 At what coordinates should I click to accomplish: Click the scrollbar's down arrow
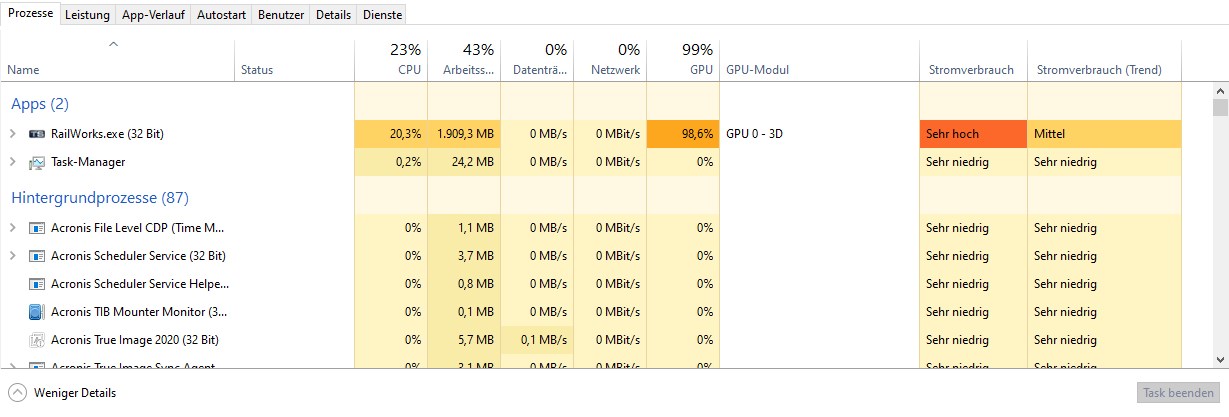(1220, 359)
